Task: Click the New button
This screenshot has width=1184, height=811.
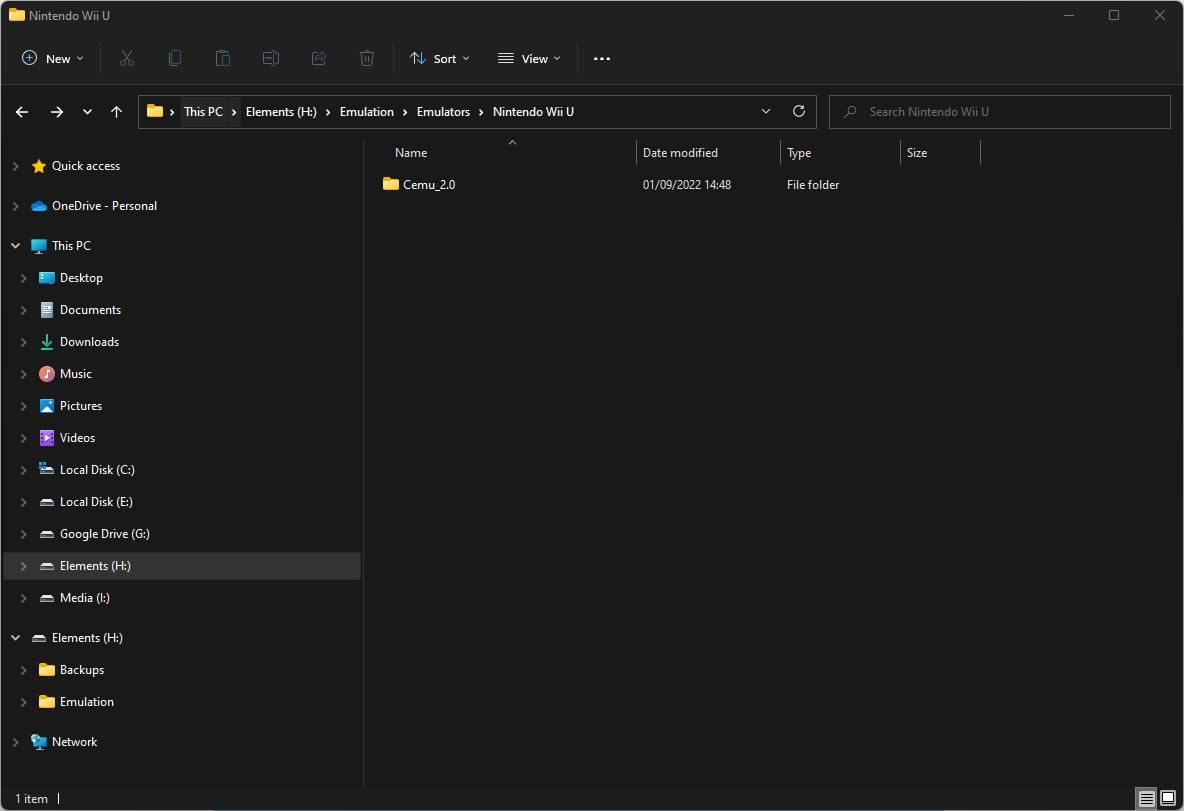Action: click(53, 59)
